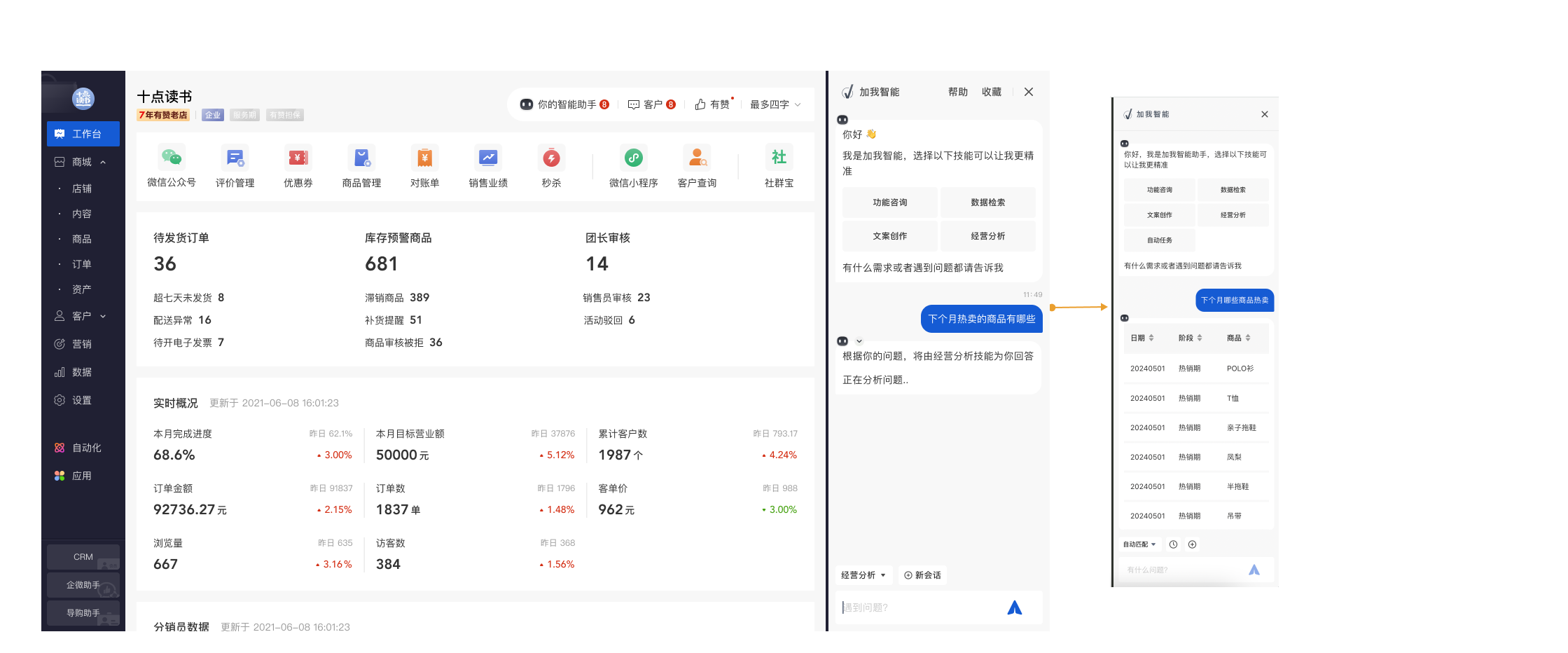Click the 遇到问题? chat input field
The height and width of the screenshot is (653, 1568).
921,607
